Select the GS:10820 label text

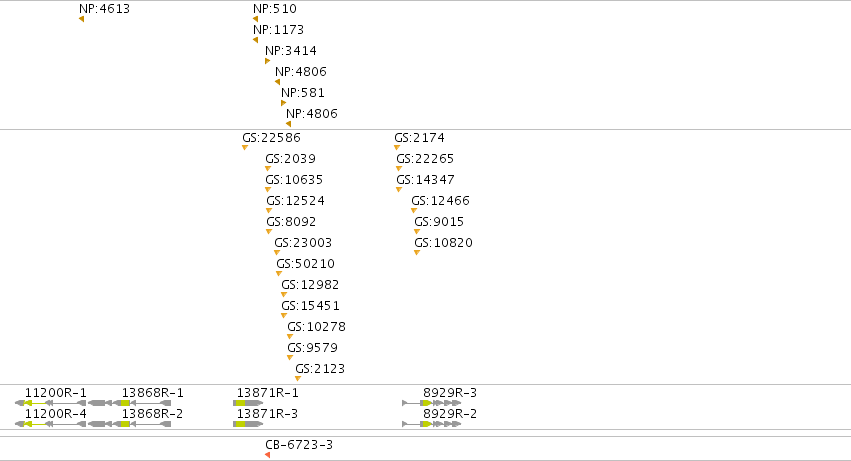[443, 243]
